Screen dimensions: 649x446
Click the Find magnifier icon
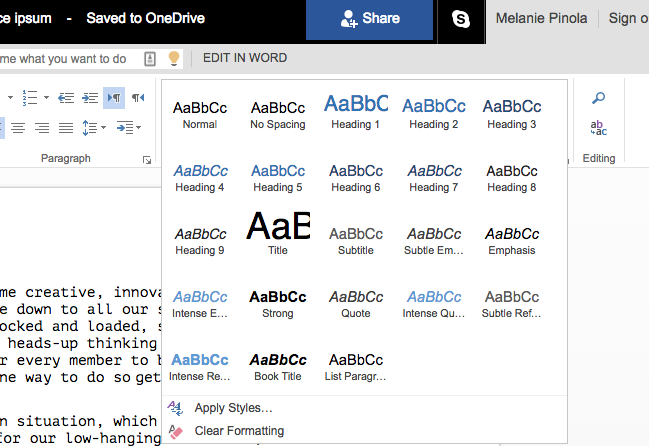click(x=599, y=98)
